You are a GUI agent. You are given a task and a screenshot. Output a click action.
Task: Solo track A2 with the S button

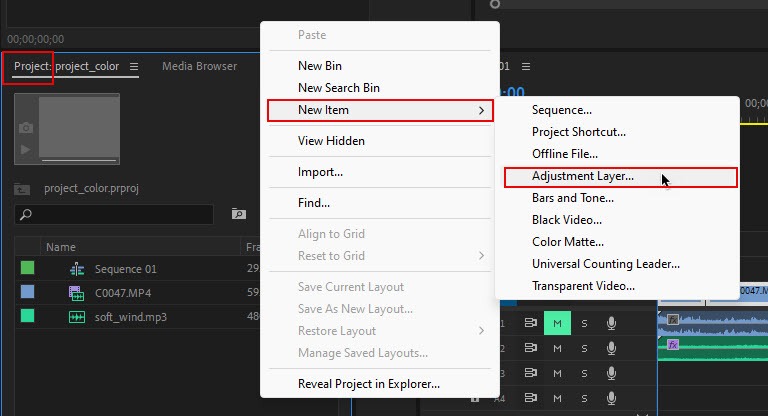click(x=584, y=348)
